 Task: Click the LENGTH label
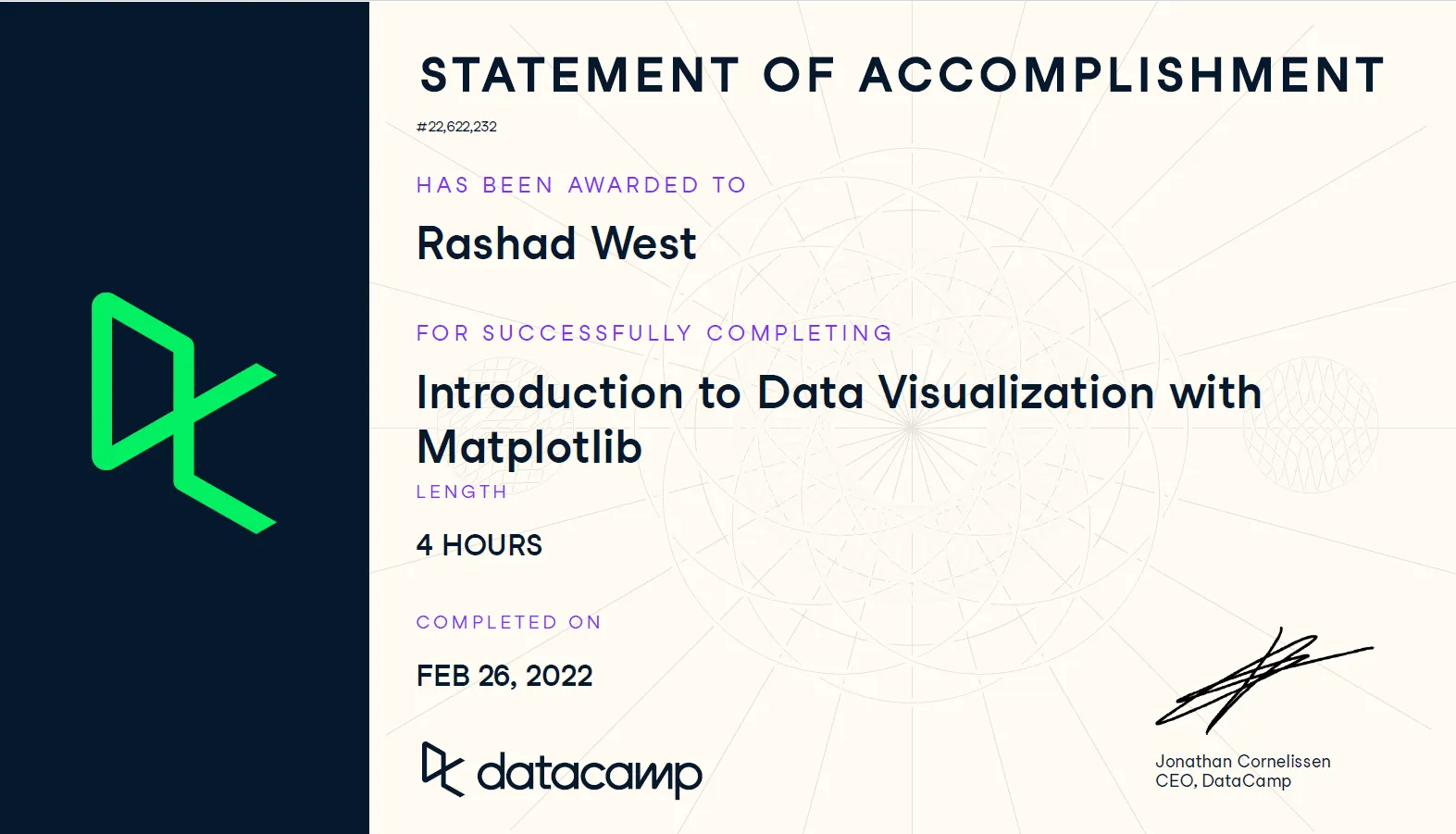point(462,492)
